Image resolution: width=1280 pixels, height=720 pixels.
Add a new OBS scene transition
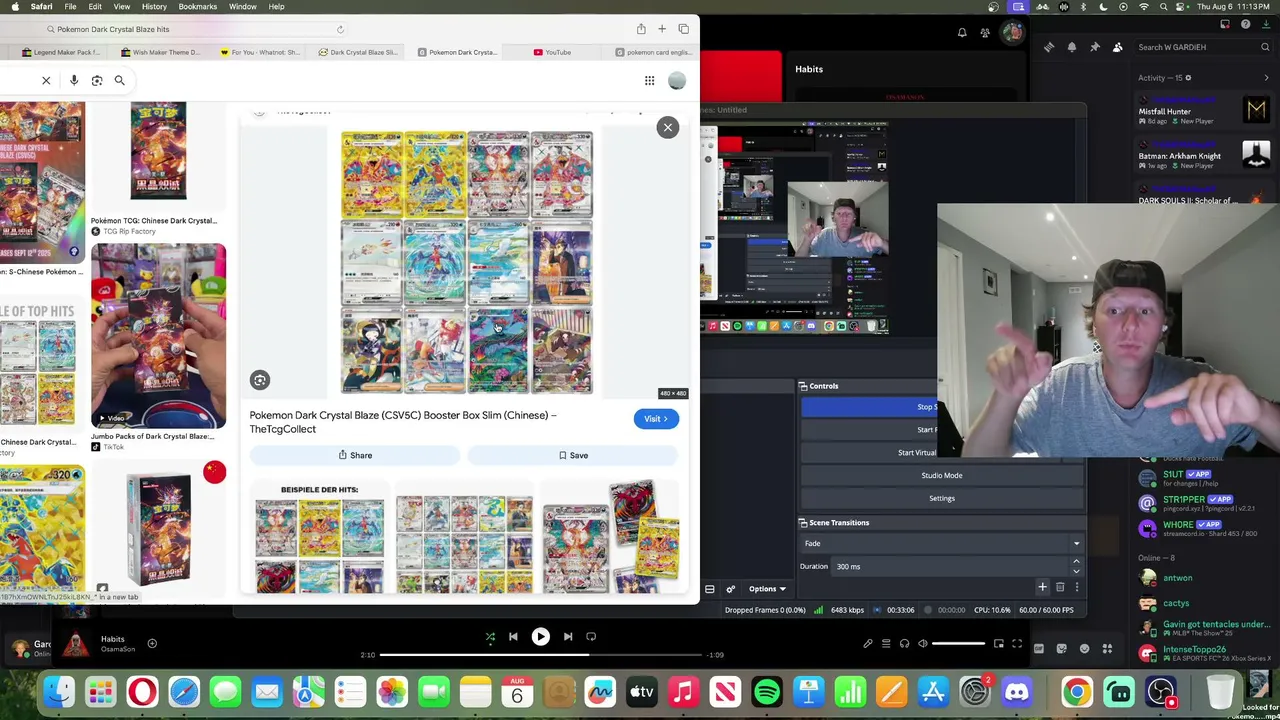(x=1042, y=588)
